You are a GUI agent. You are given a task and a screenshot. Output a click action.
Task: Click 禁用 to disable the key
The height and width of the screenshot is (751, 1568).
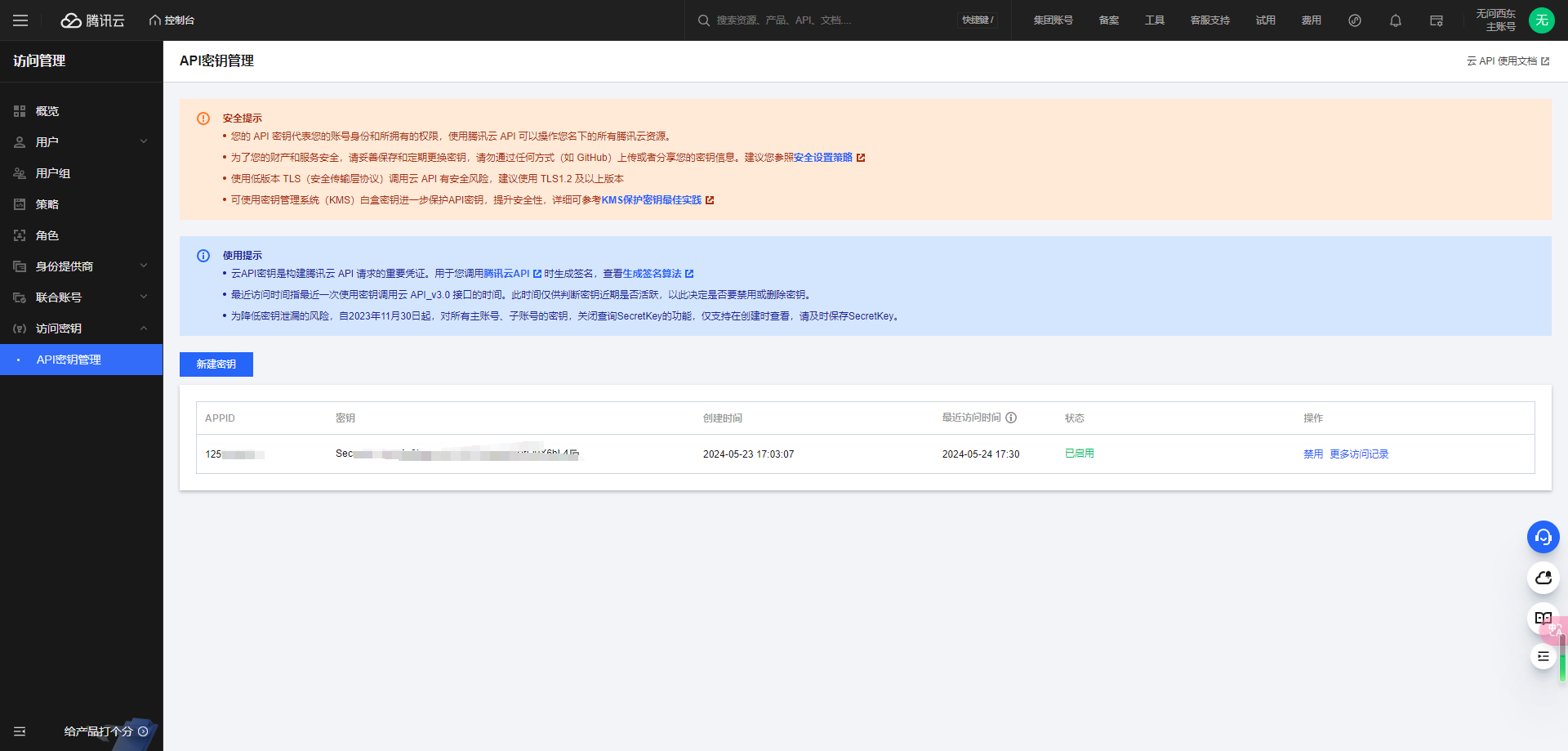[x=1313, y=454]
